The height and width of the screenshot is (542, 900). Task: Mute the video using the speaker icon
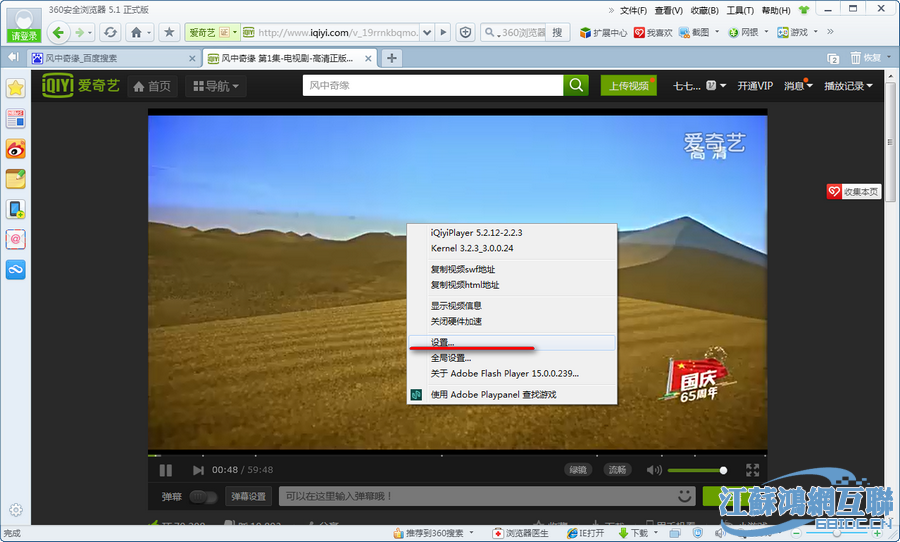click(654, 470)
